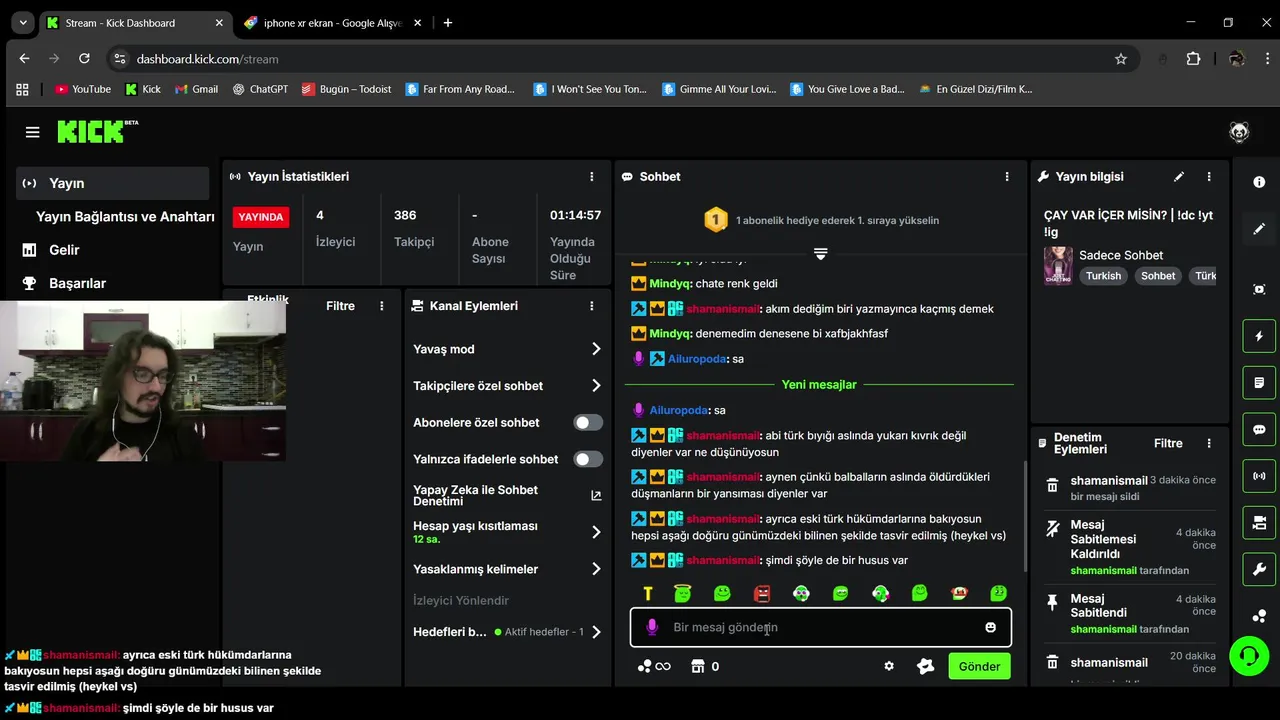This screenshot has height=720, width=1280.
Task: Click the wrench sidebar icon
Action: (1259, 570)
